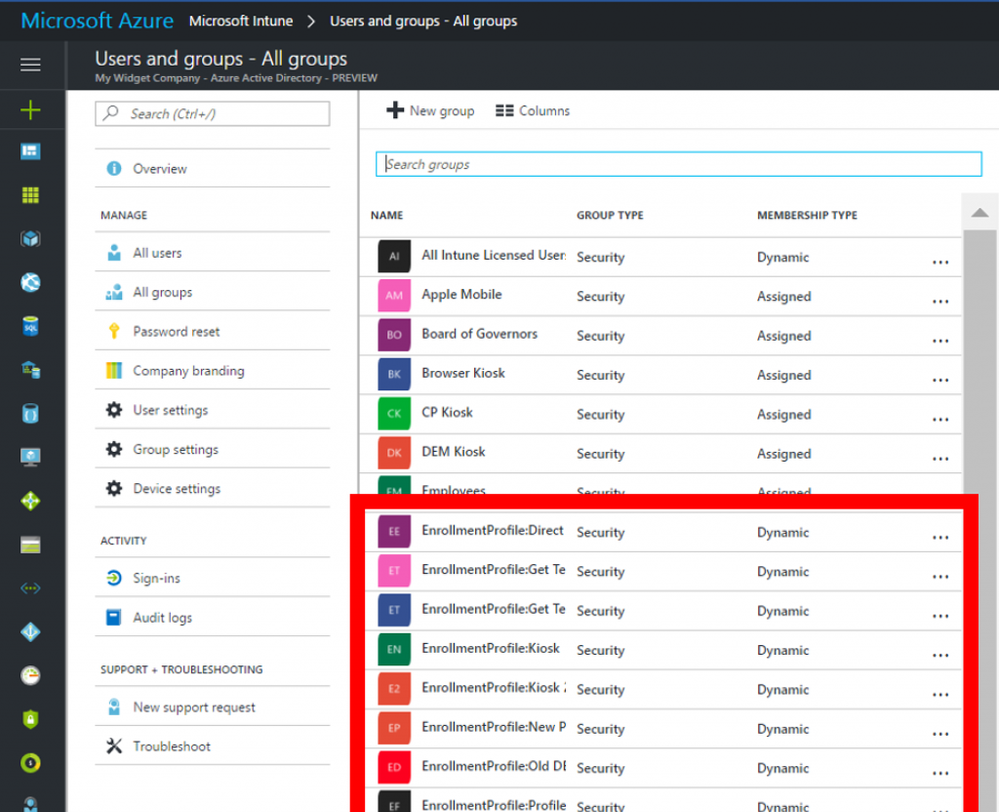Open the ellipsis menu for EnrollmentProfile:Direct
999x812 pixels.
[x=940, y=537]
